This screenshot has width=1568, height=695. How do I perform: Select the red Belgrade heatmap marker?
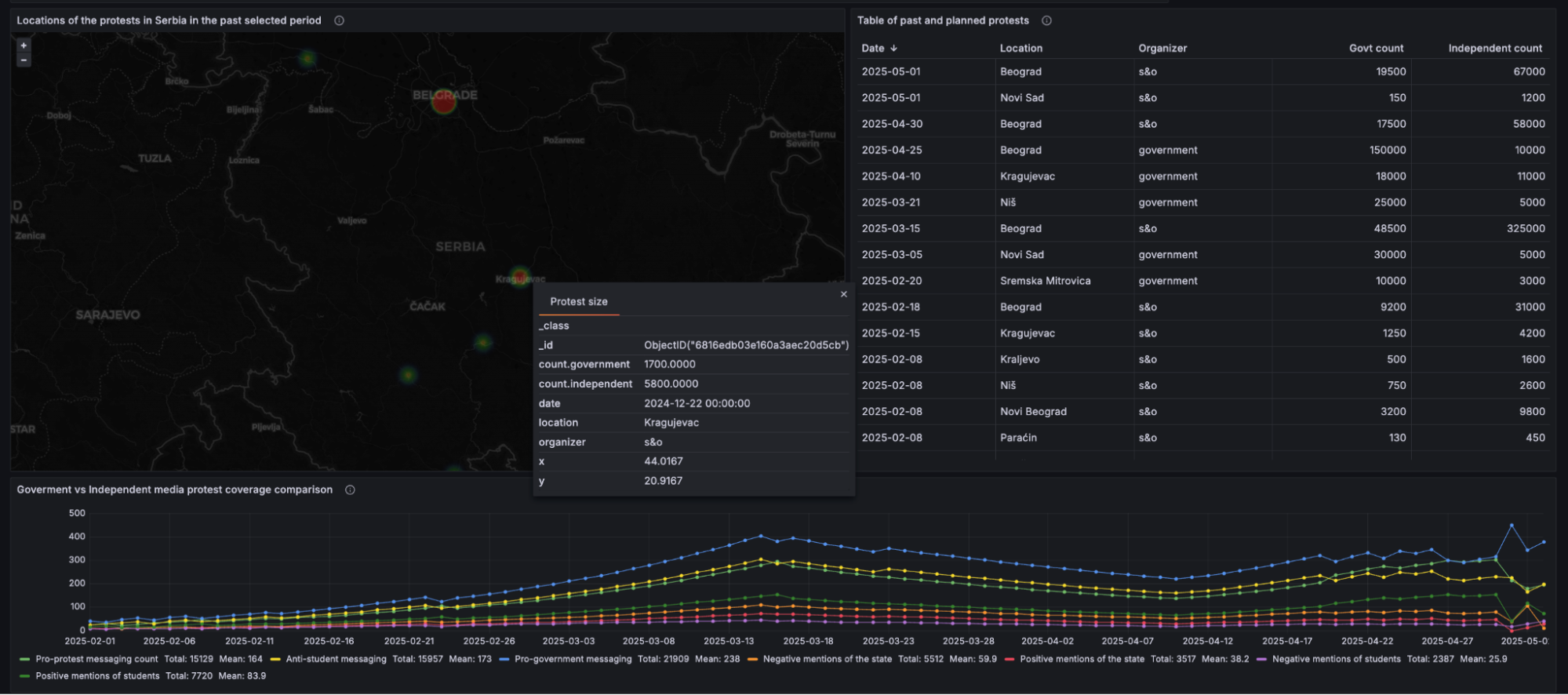click(x=444, y=101)
